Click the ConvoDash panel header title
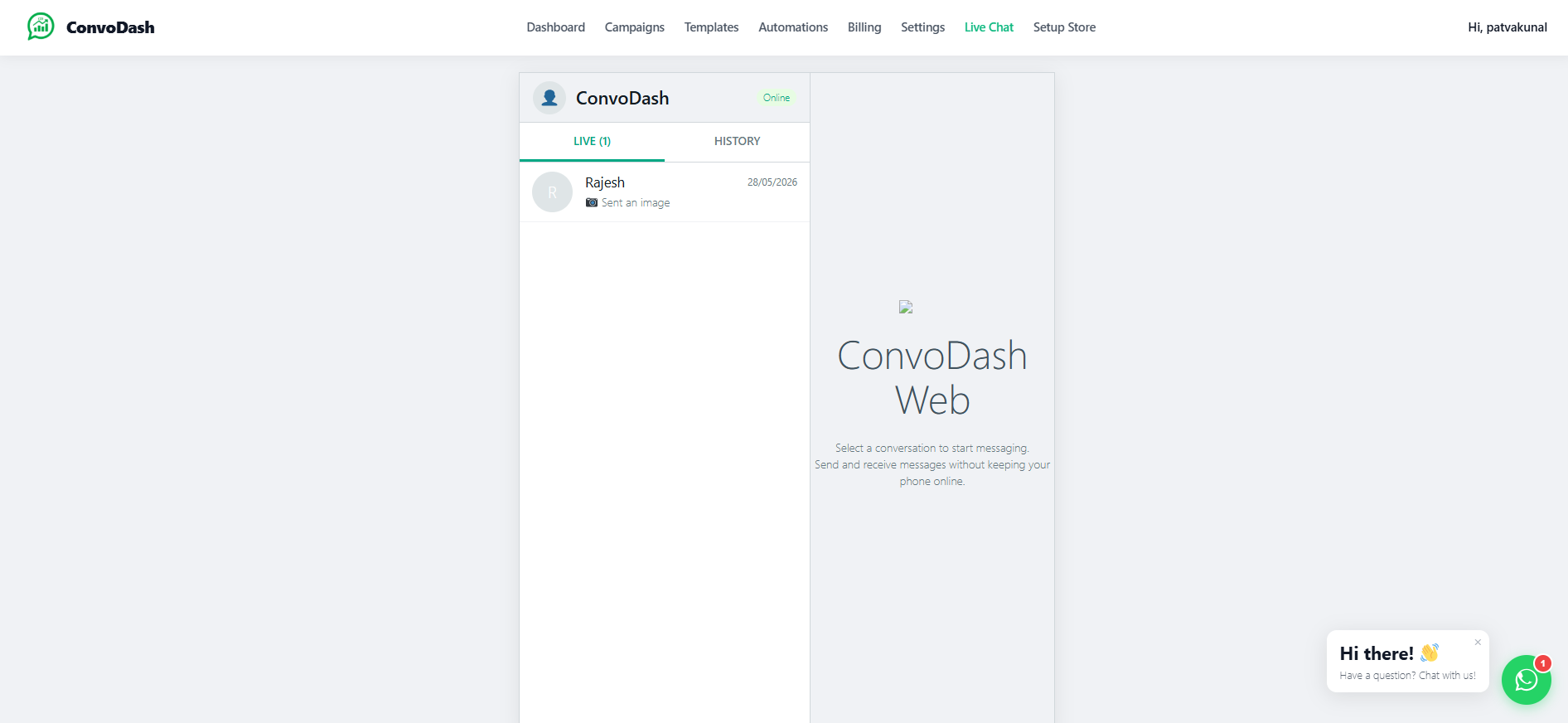The height and width of the screenshot is (723, 1568). point(622,98)
